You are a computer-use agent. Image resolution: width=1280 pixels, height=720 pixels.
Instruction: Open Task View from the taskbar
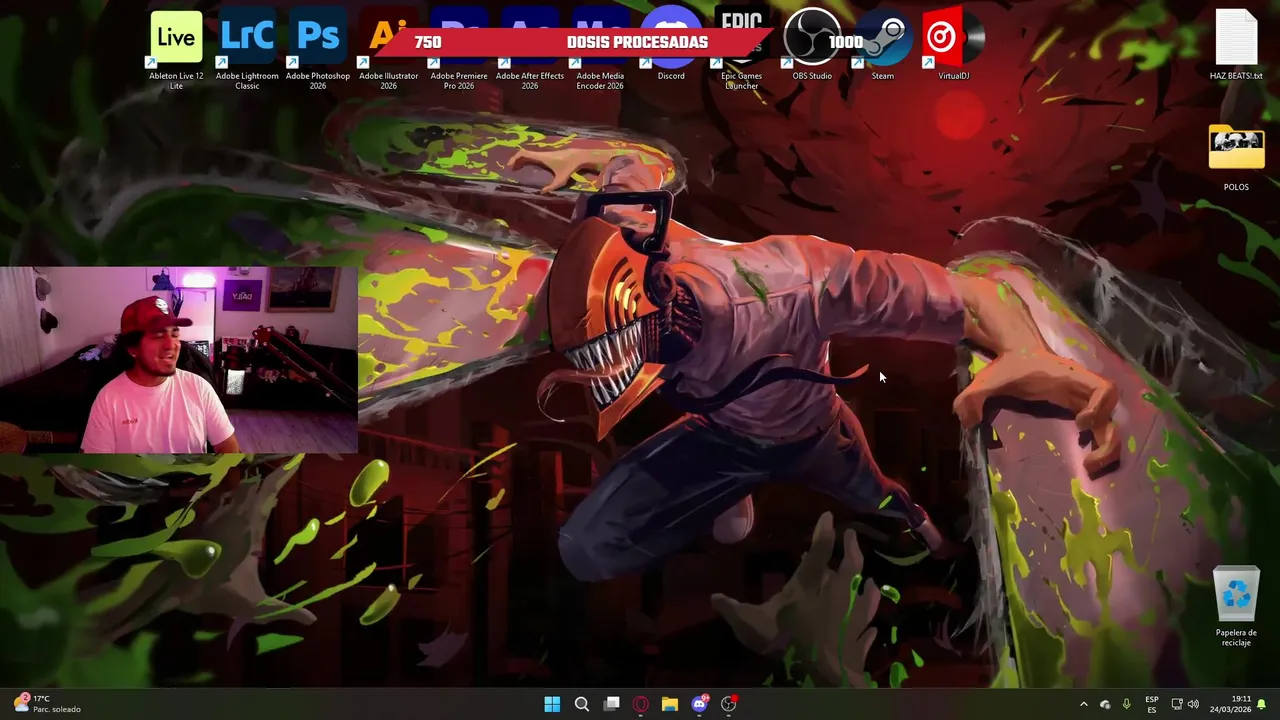click(x=611, y=704)
